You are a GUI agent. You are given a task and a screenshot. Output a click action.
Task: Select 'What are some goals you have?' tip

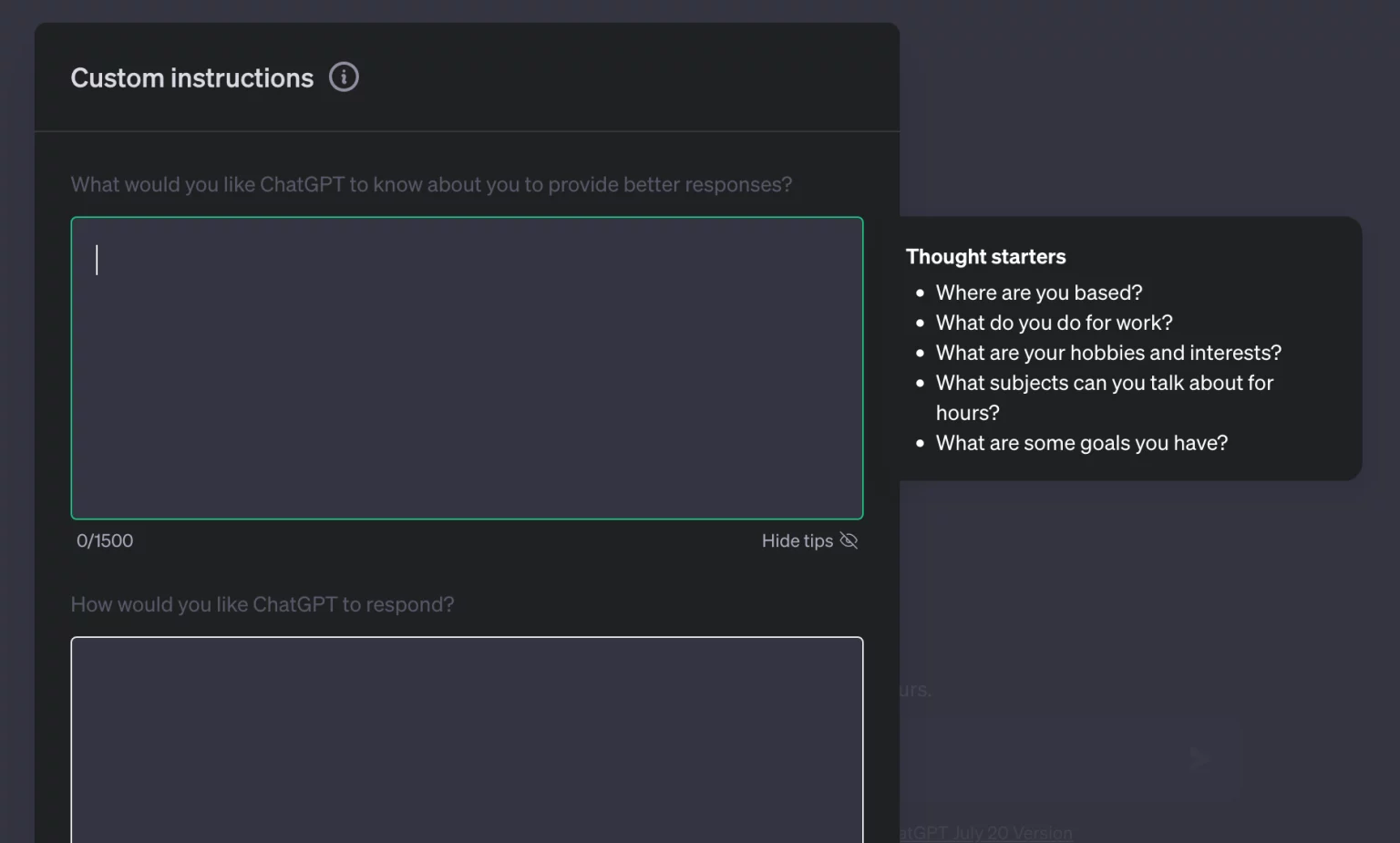click(x=1082, y=443)
